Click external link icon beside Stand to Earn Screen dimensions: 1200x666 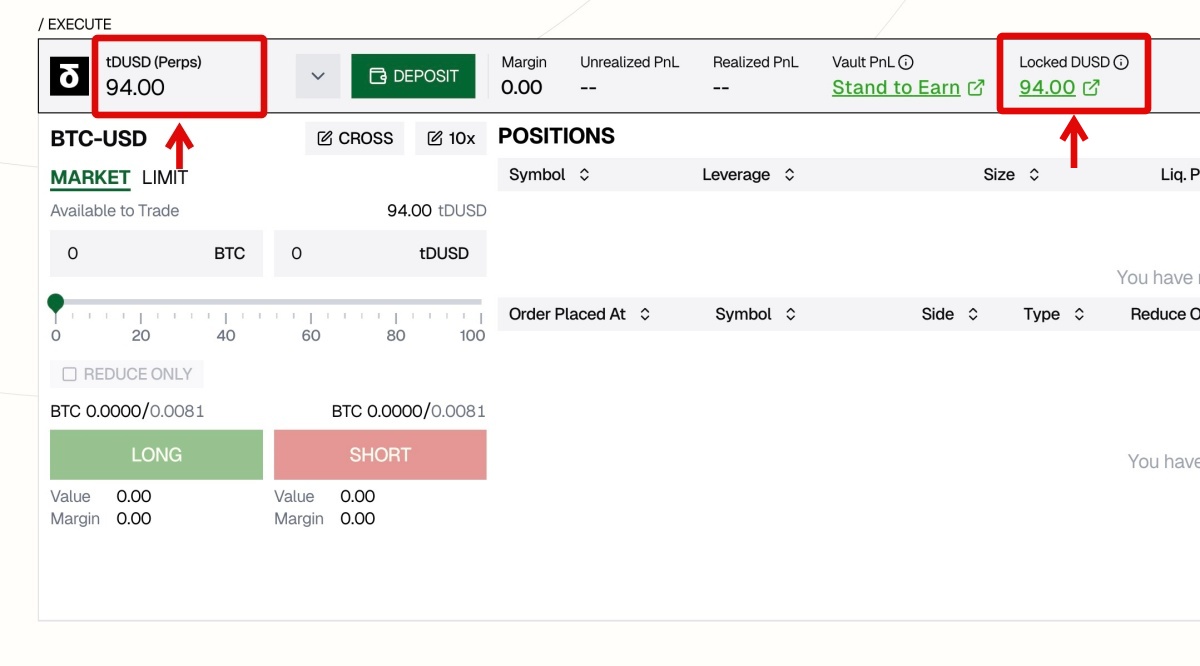[976, 88]
